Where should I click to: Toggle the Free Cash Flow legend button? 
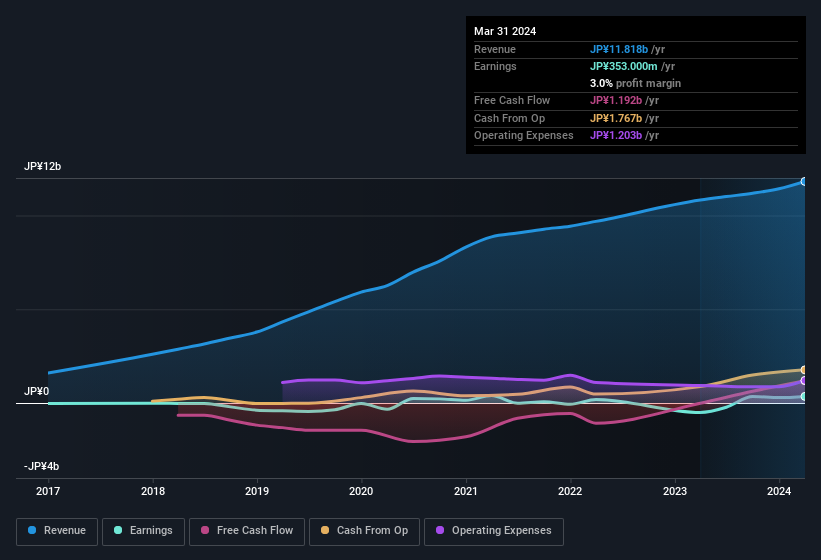tap(247, 531)
